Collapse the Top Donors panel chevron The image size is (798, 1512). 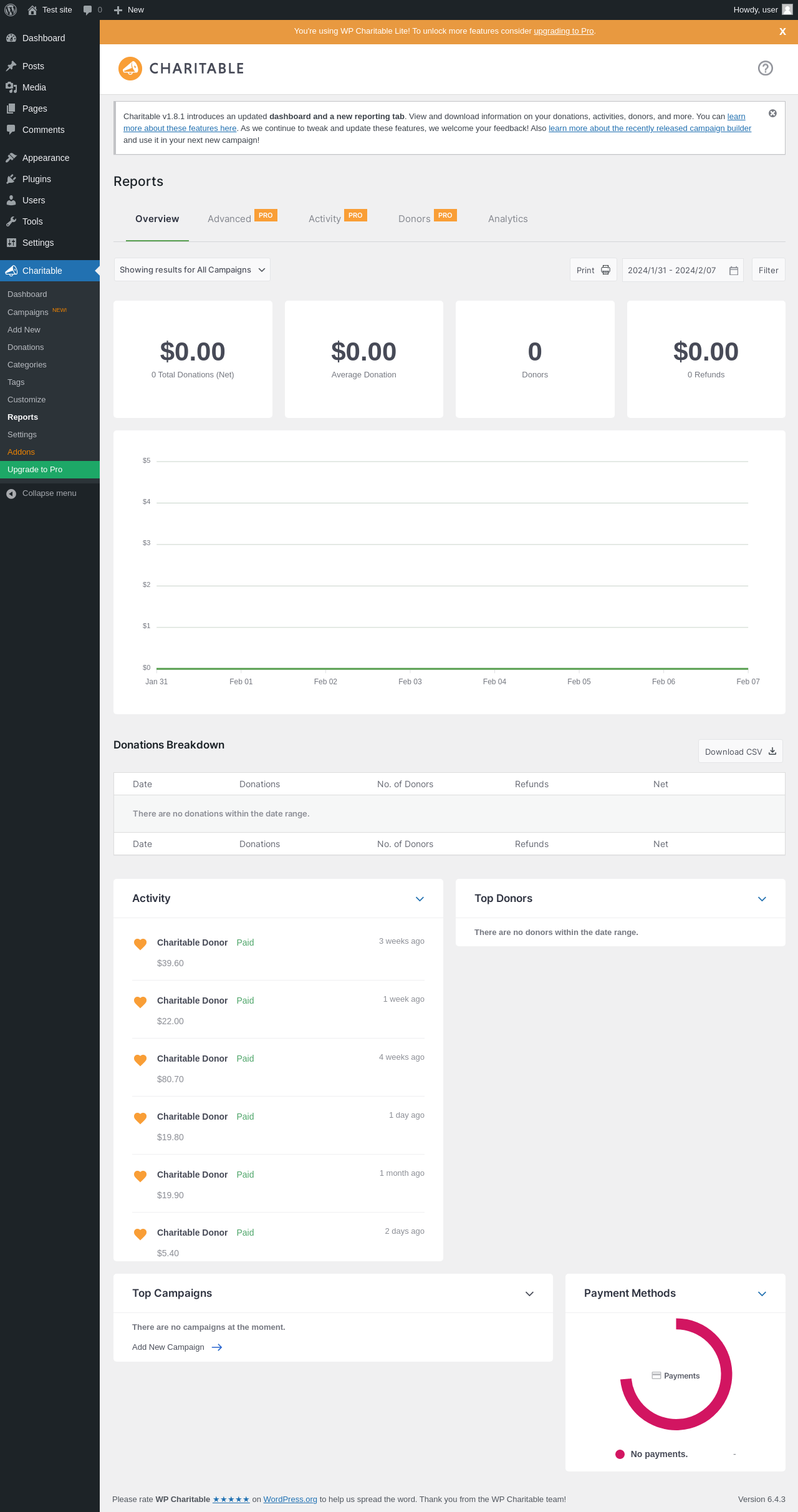(x=762, y=899)
